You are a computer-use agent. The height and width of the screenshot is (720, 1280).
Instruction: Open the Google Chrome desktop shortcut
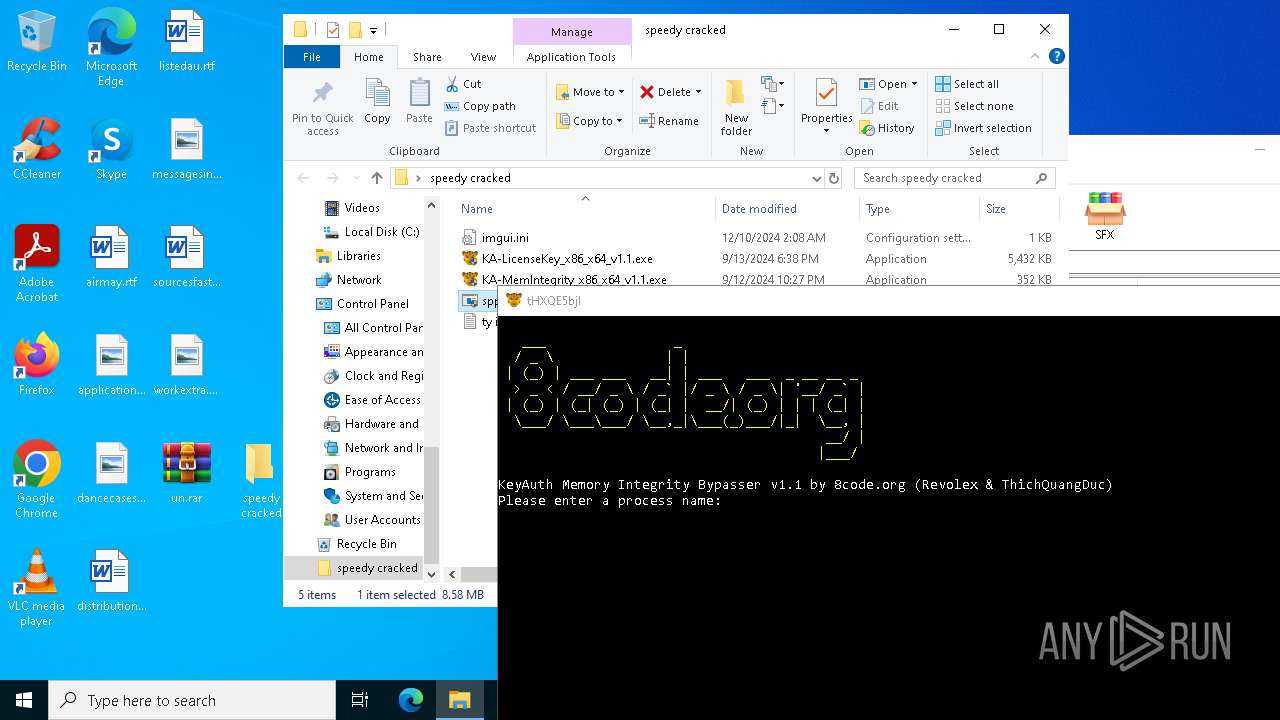[37, 479]
